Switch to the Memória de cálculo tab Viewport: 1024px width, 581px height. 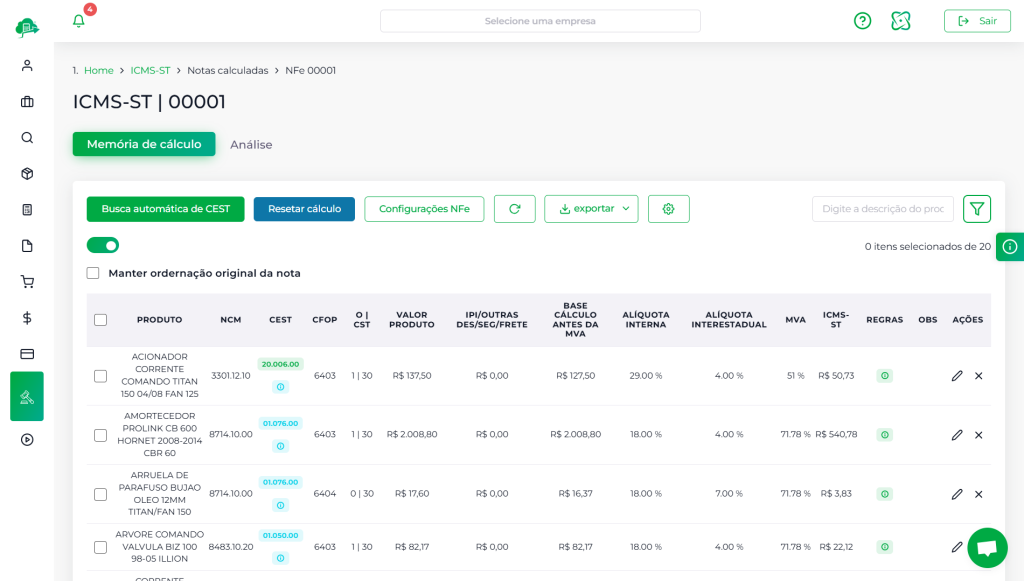click(x=144, y=144)
